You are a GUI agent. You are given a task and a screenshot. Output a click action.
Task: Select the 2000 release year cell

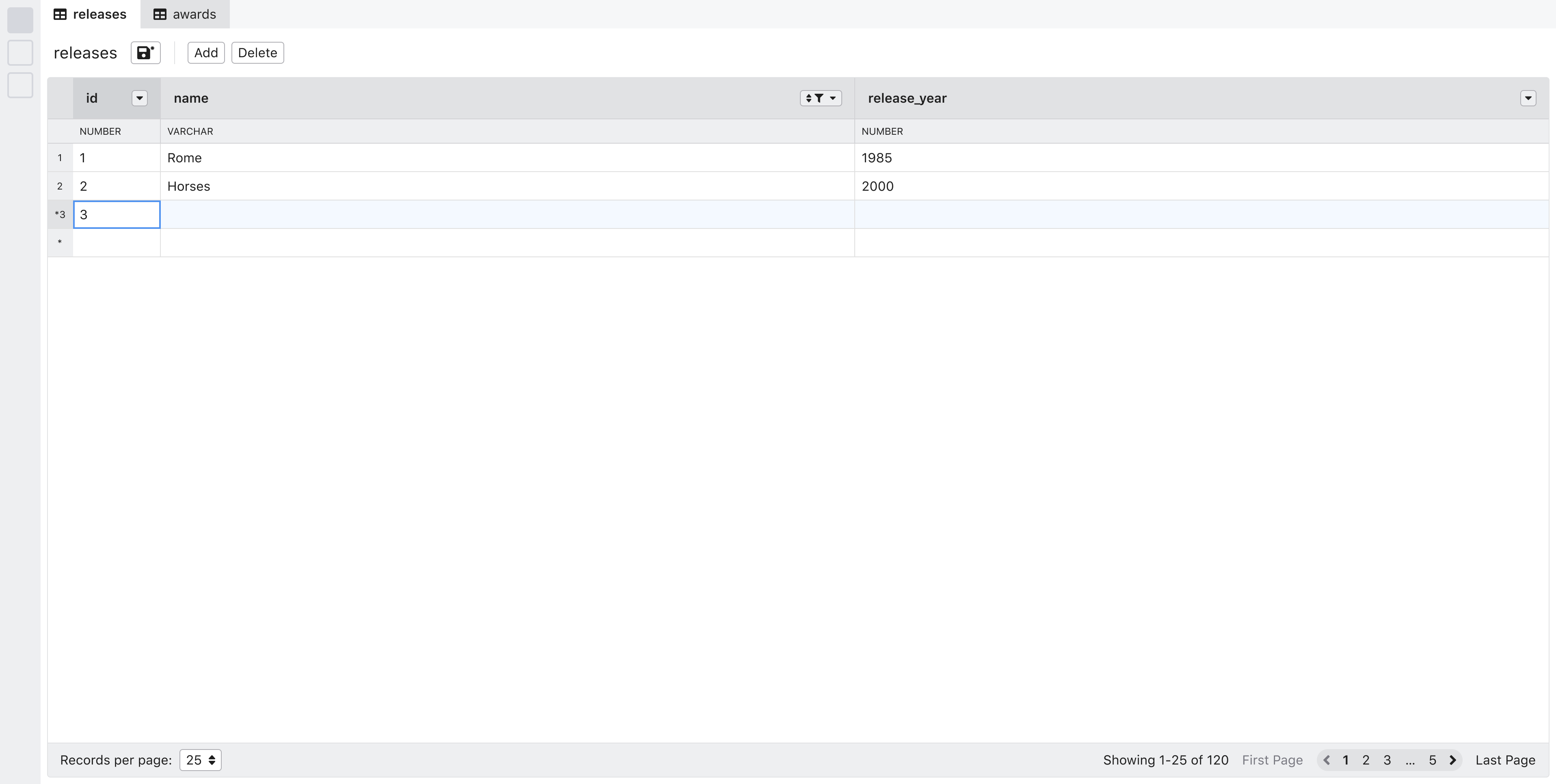[1202, 186]
